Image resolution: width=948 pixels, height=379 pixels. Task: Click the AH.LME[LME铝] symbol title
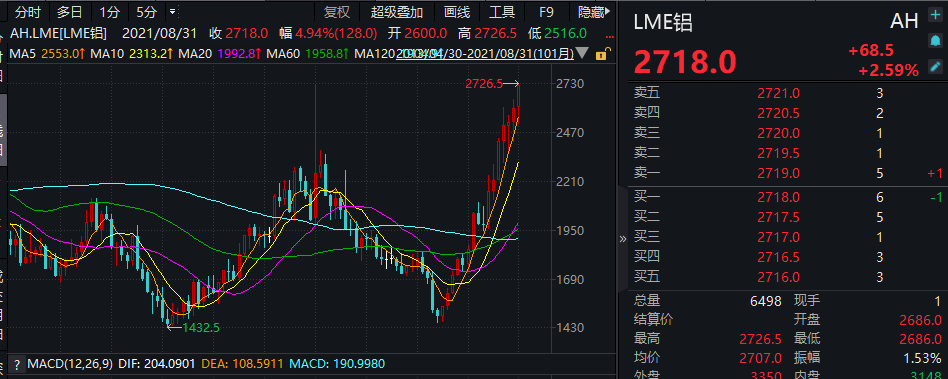coord(59,33)
